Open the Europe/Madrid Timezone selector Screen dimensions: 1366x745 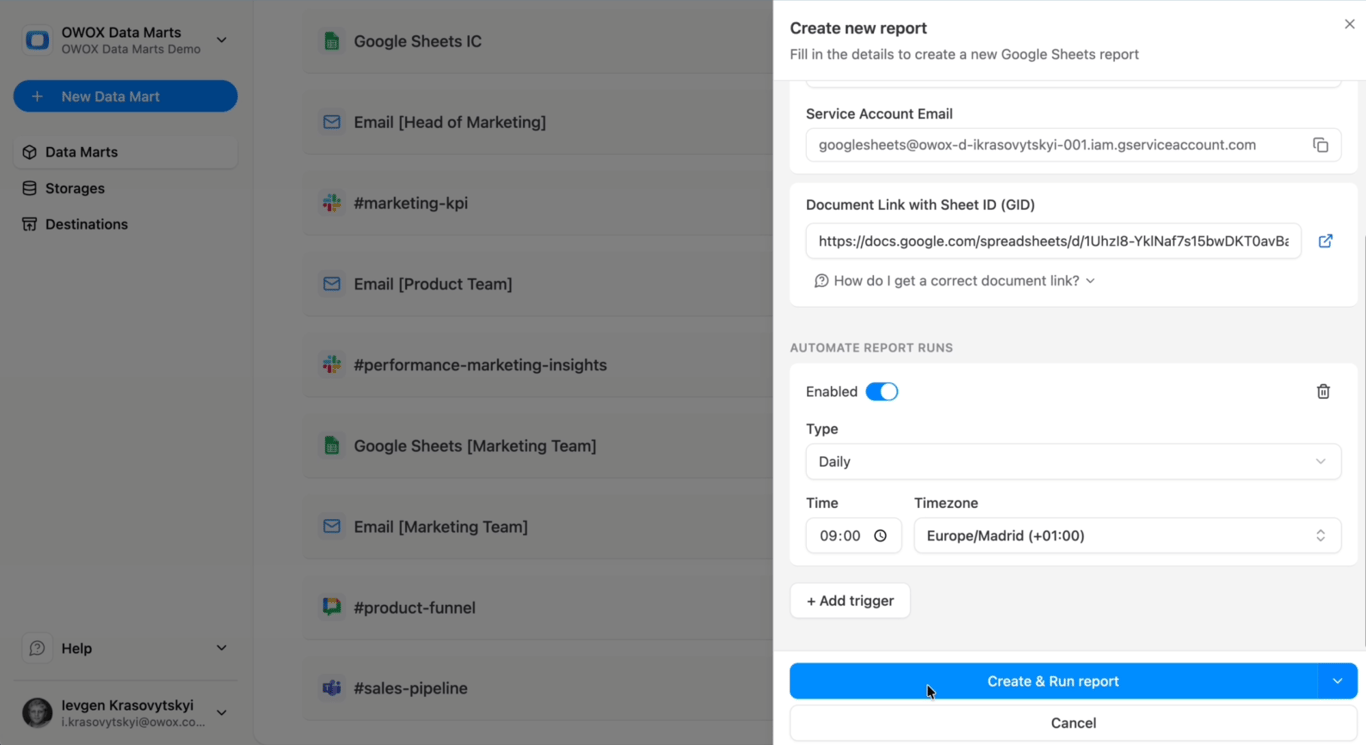coord(1127,536)
